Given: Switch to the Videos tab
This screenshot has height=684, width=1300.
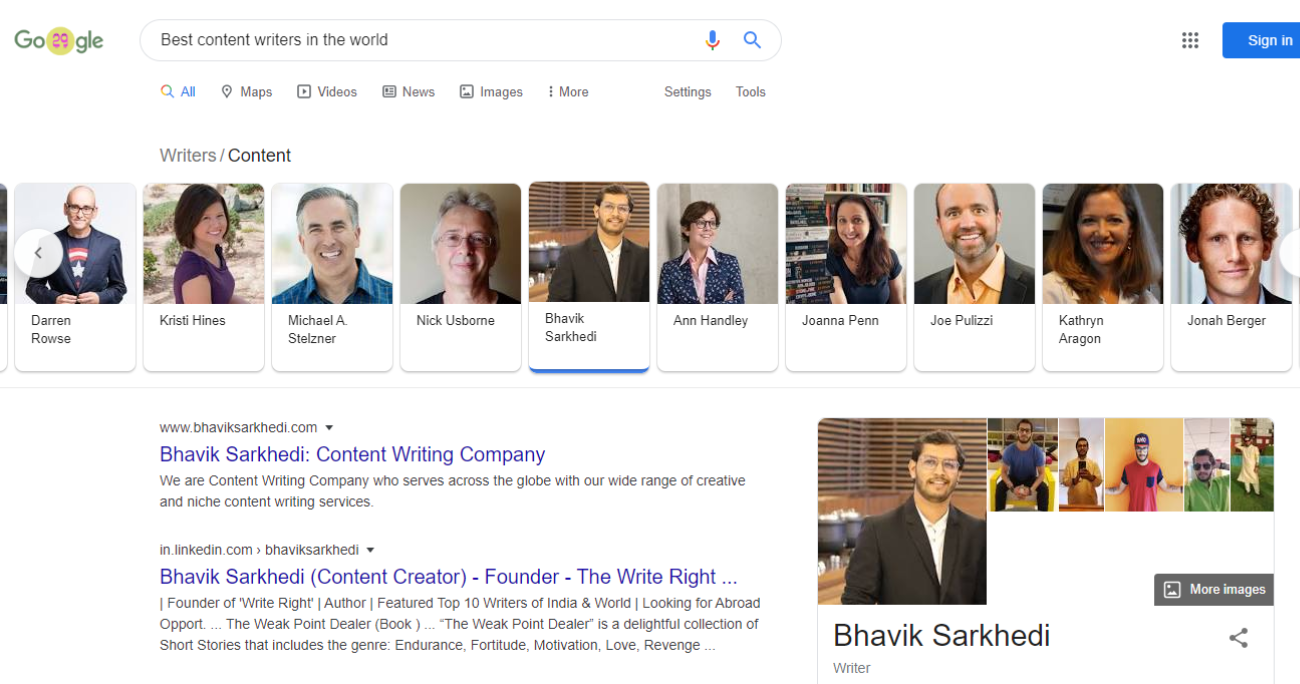Looking at the screenshot, I should click(x=327, y=92).
